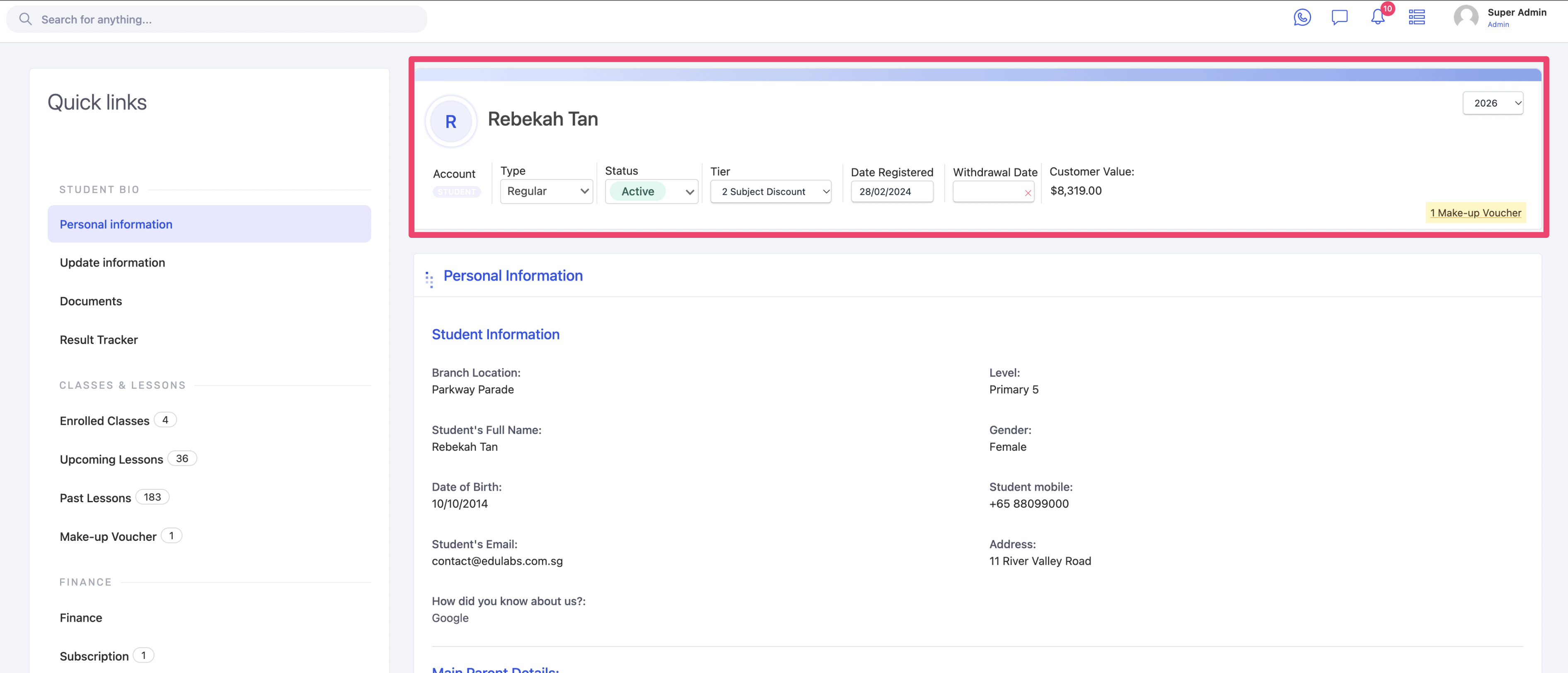Open Result Tracker section
Viewport: 1568px width, 673px height.
coord(99,339)
